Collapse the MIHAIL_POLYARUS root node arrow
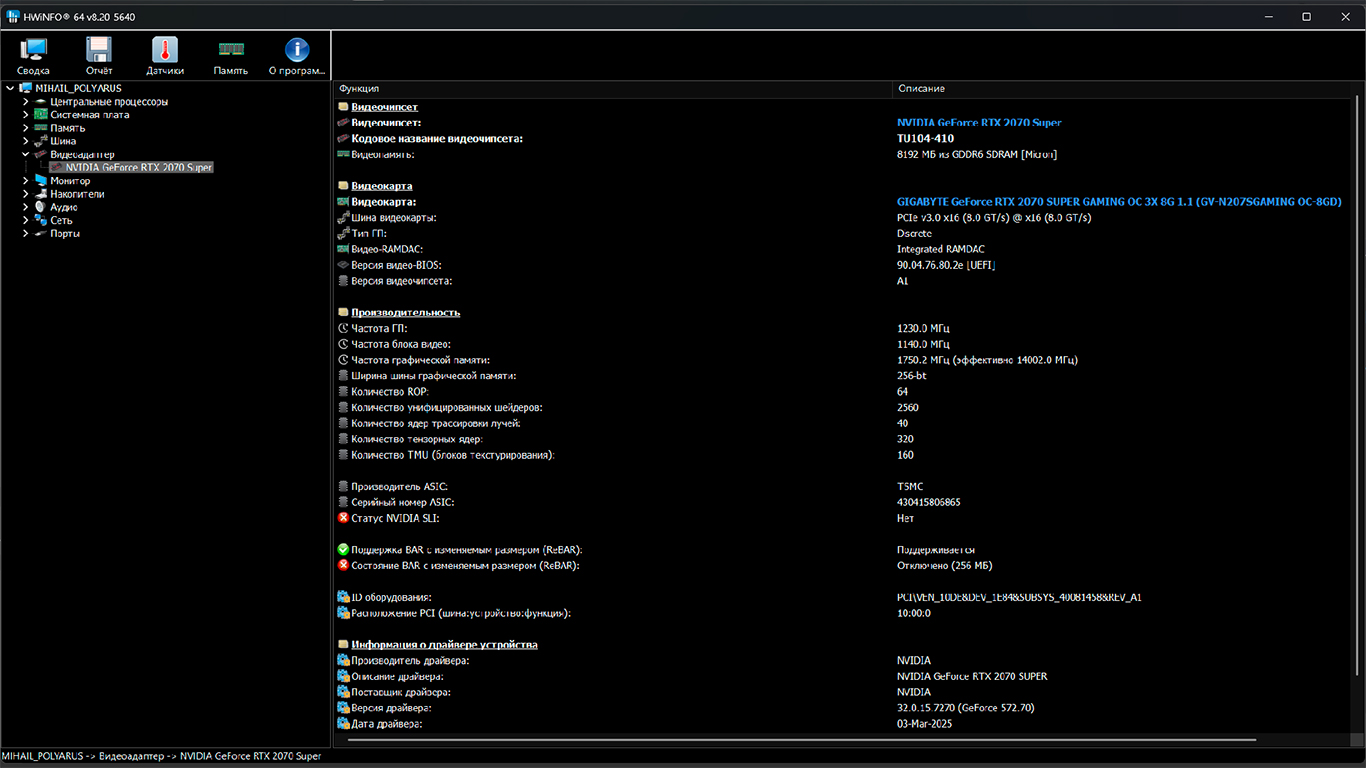The image size is (1366, 768). [x=10, y=88]
